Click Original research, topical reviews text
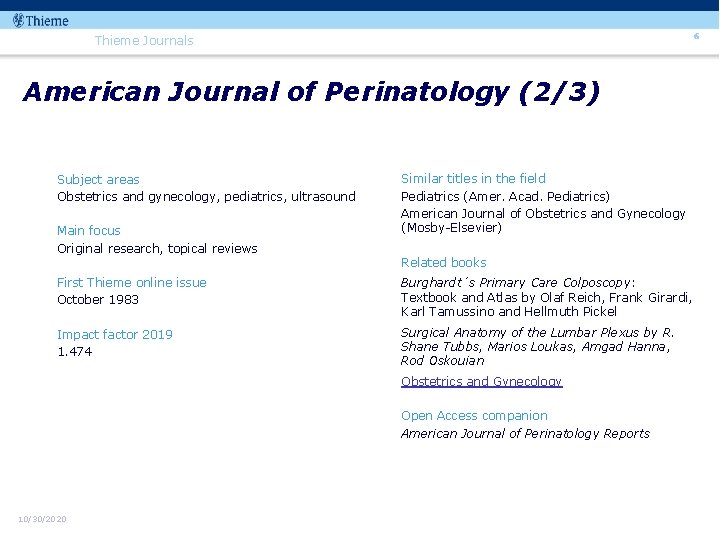720x540 pixels. [157, 249]
